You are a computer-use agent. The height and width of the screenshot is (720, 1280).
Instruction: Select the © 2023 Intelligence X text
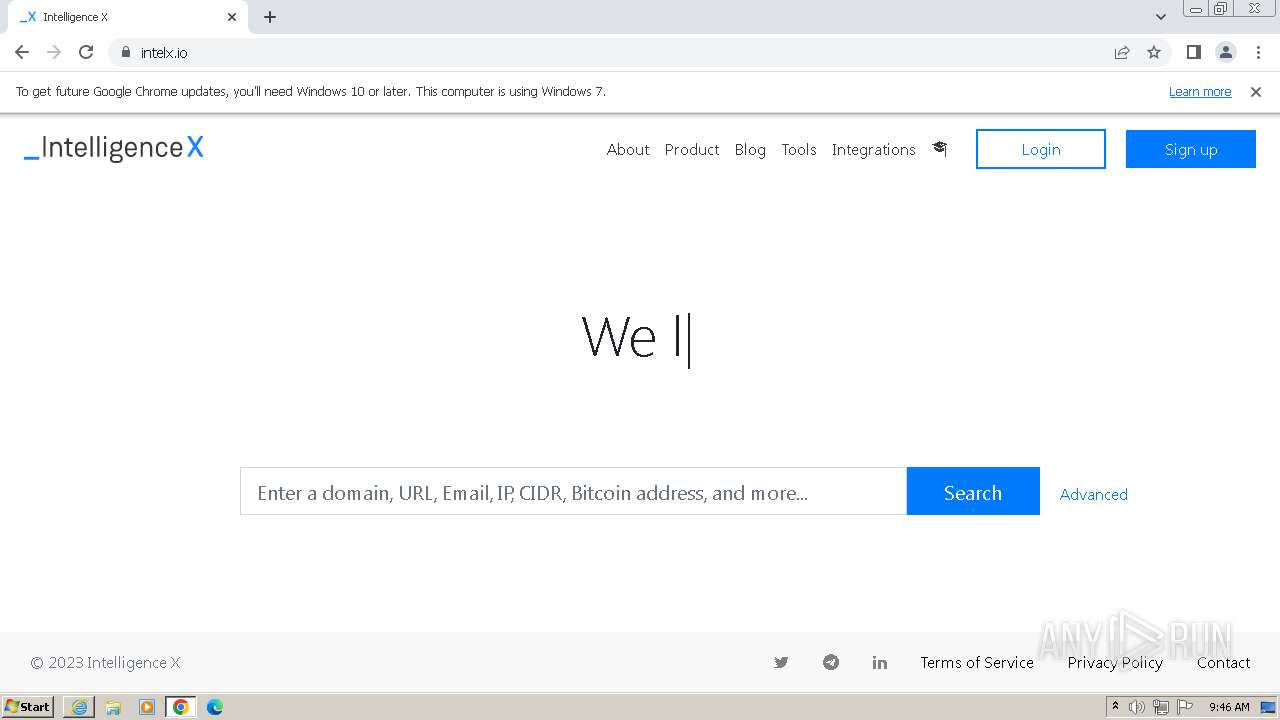point(105,662)
